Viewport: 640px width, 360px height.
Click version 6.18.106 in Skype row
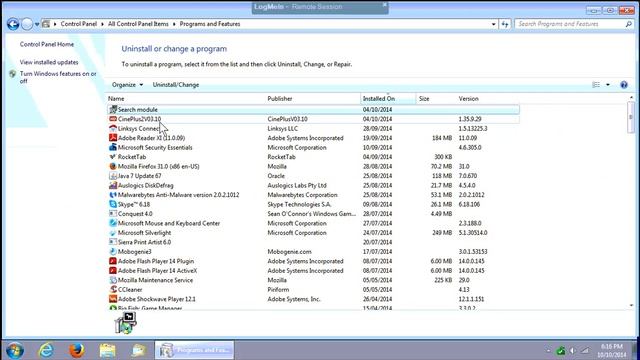tap(469, 204)
